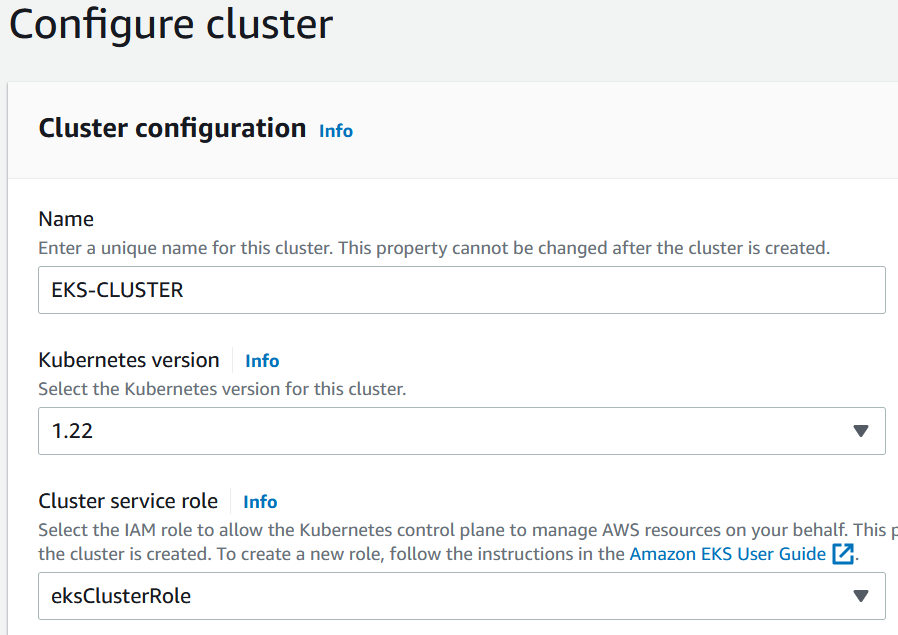Screen dimensions: 898x635
Task: Open Info link next to Cluster service role
Action: pos(260,502)
